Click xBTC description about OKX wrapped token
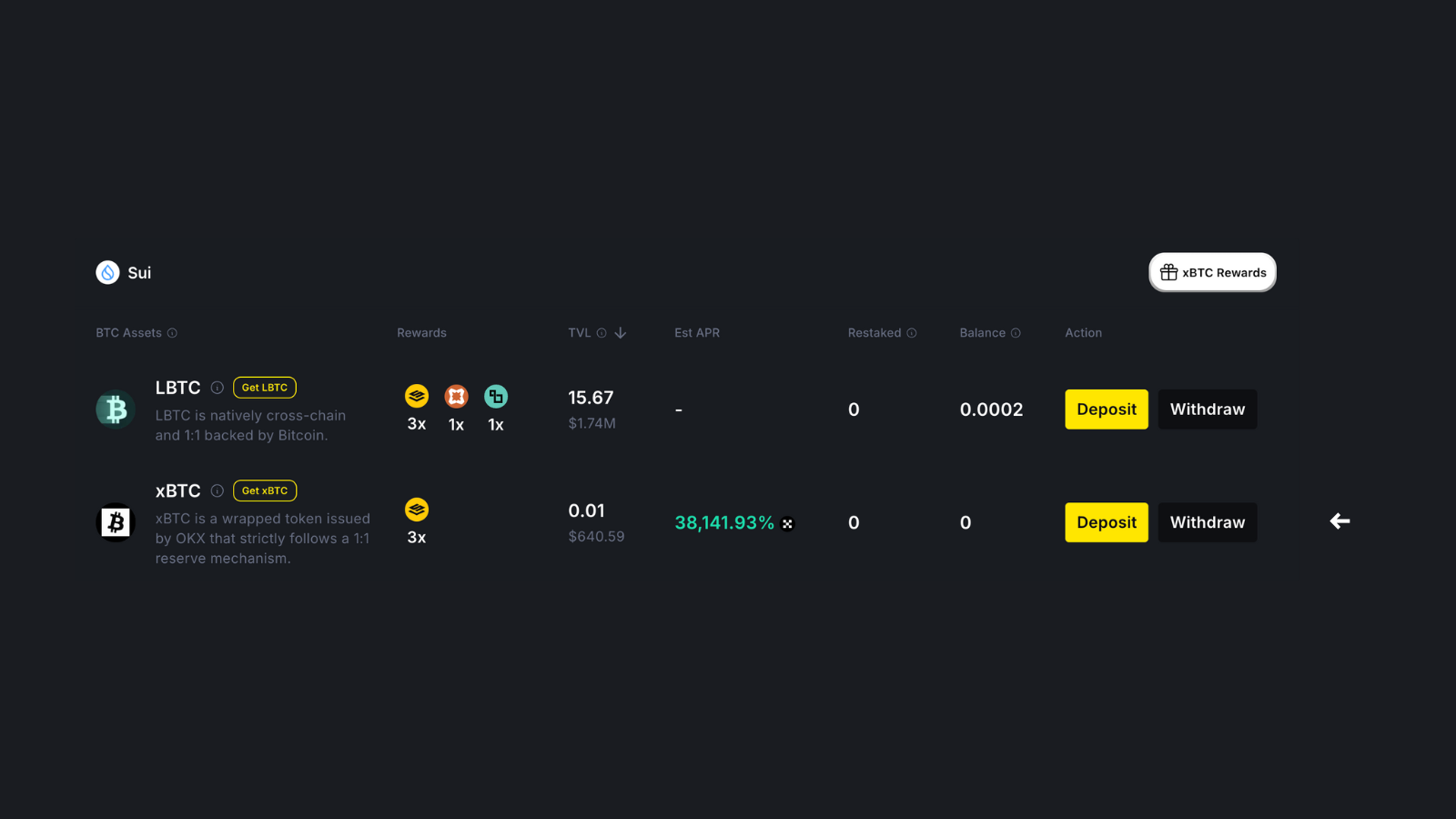1456x819 pixels. click(x=263, y=539)
